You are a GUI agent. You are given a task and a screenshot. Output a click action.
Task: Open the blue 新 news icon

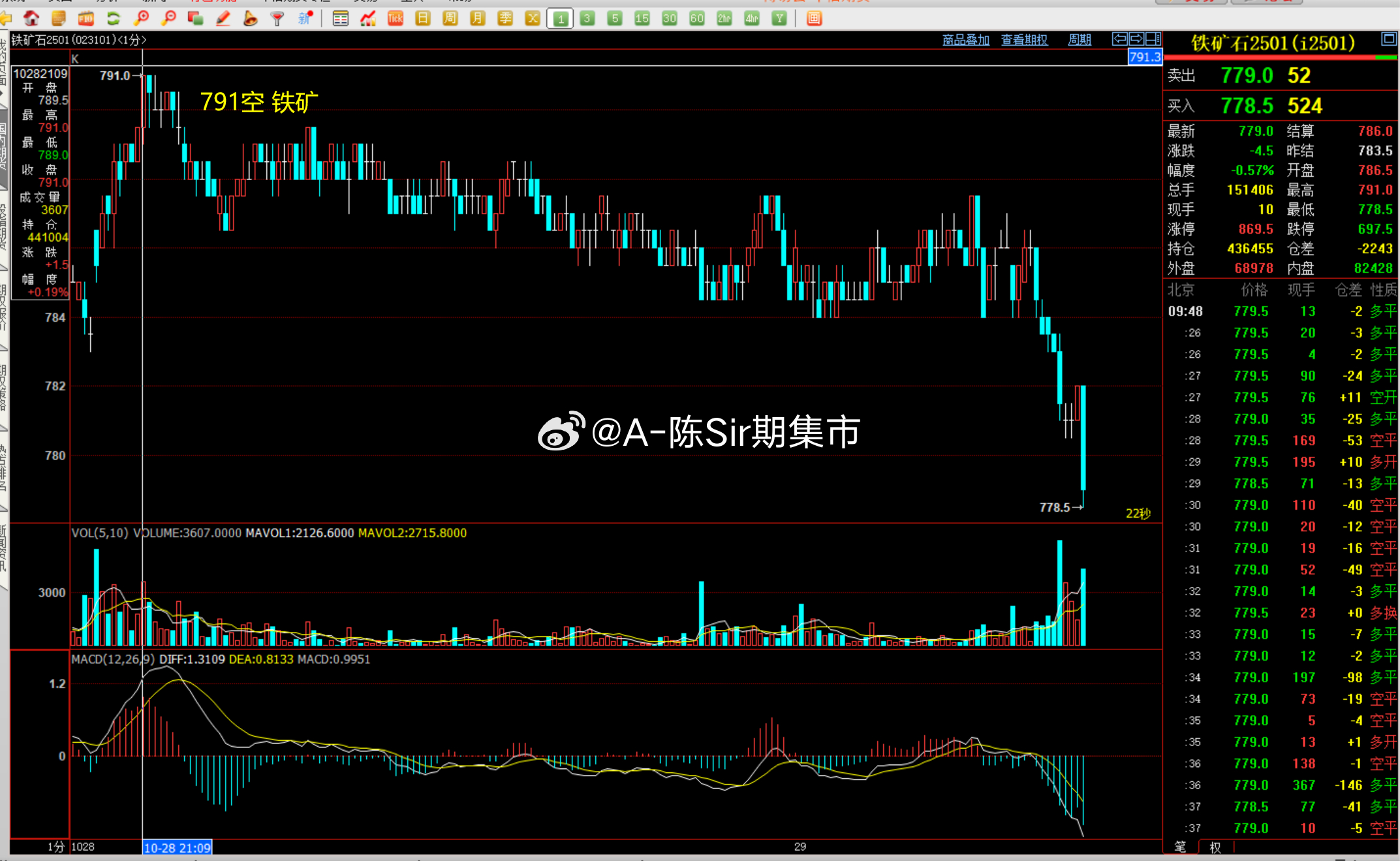[x=305, y=19]
